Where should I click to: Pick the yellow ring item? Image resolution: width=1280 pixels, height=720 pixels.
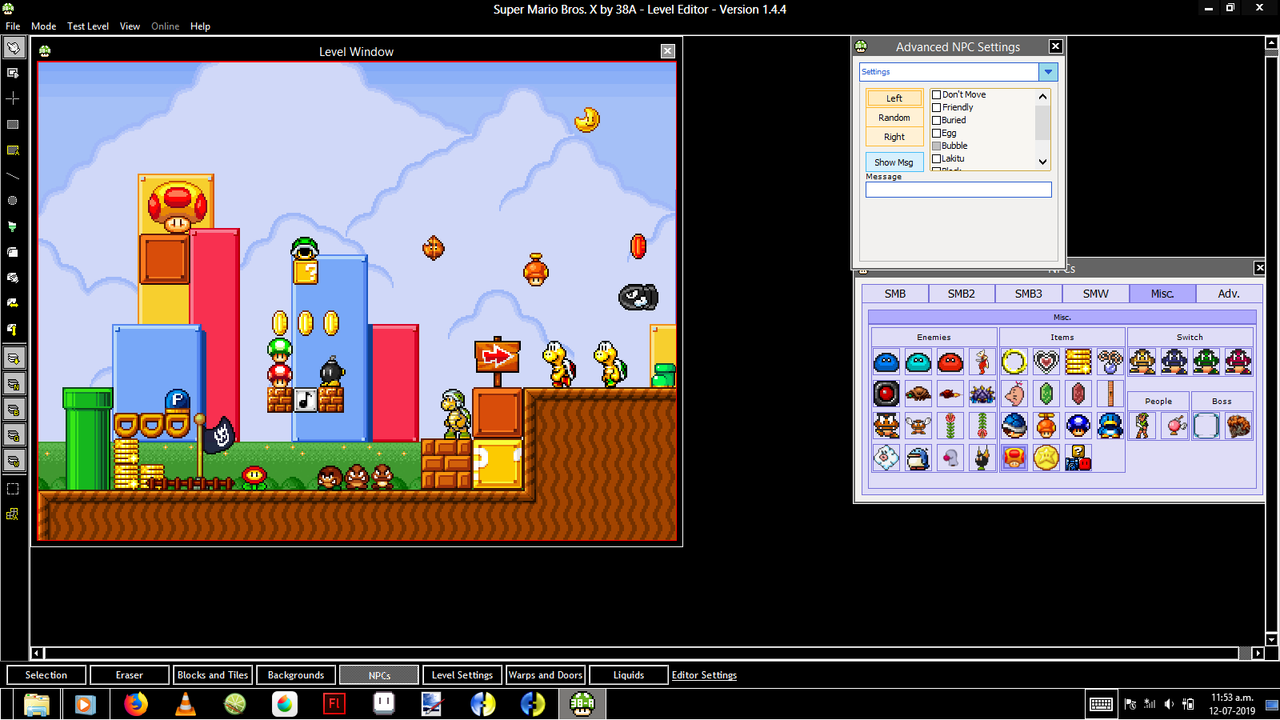point(1014,362)
